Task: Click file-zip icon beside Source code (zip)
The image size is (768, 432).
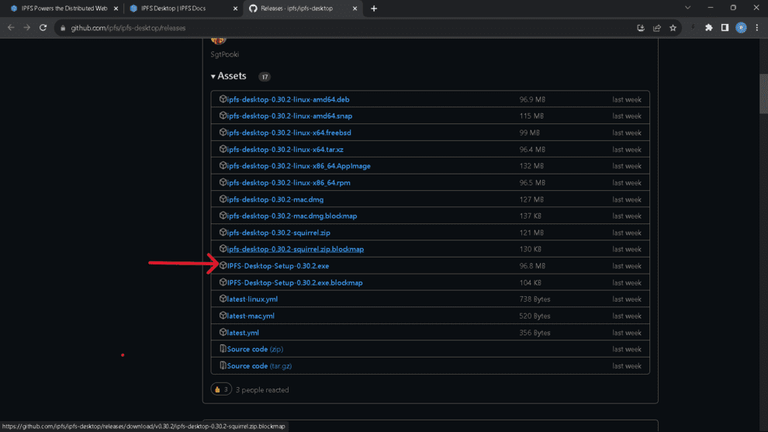Action: tap(223, 349)
